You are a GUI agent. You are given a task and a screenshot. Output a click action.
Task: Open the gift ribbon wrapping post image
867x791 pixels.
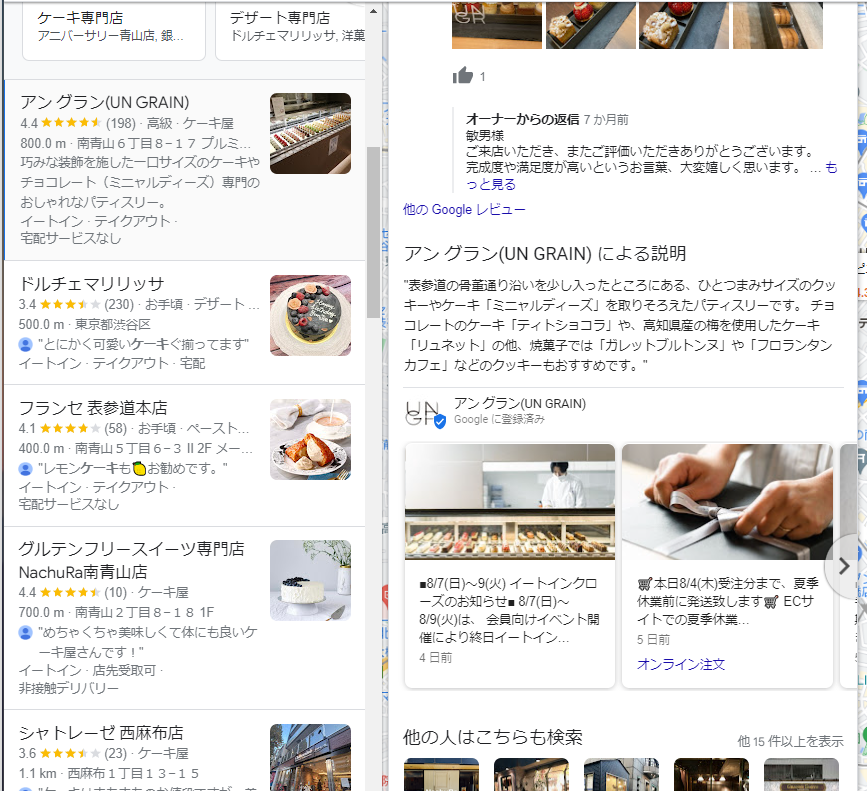tap(727, 502)
